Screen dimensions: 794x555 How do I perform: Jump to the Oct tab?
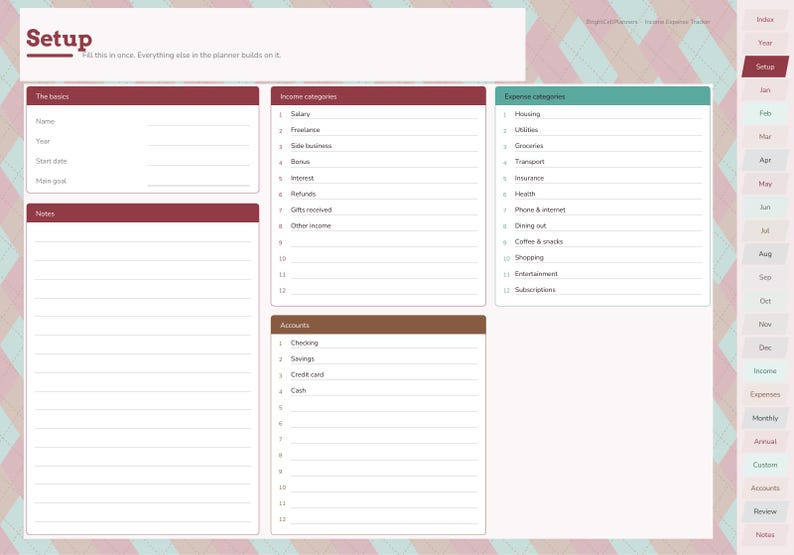765,301
